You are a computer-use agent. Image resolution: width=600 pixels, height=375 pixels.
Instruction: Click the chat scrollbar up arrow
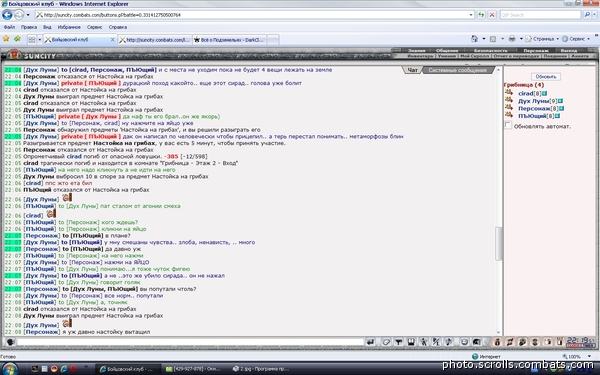tap(498, 70)
